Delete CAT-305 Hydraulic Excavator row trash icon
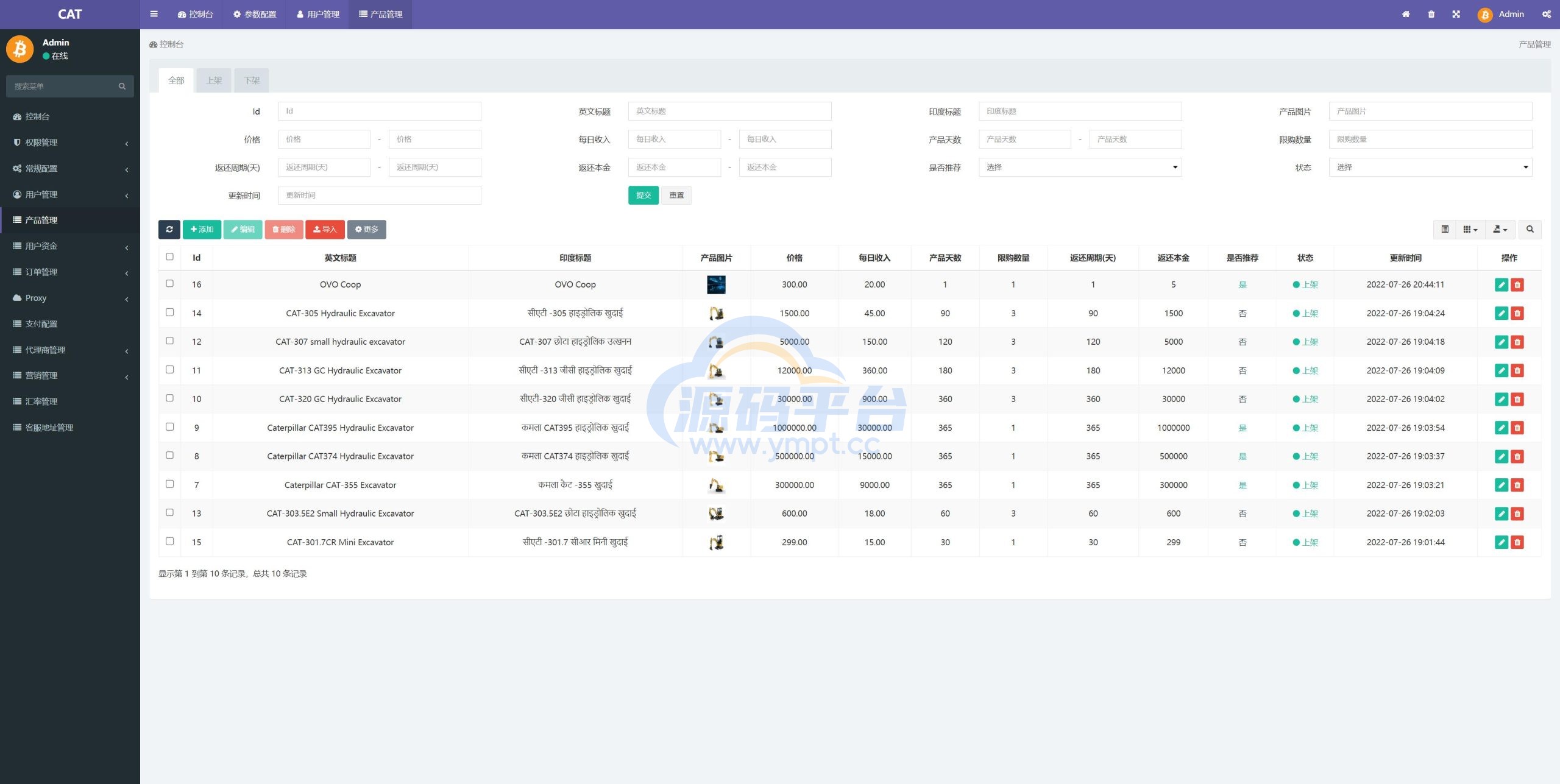 tap(1517, 313)
